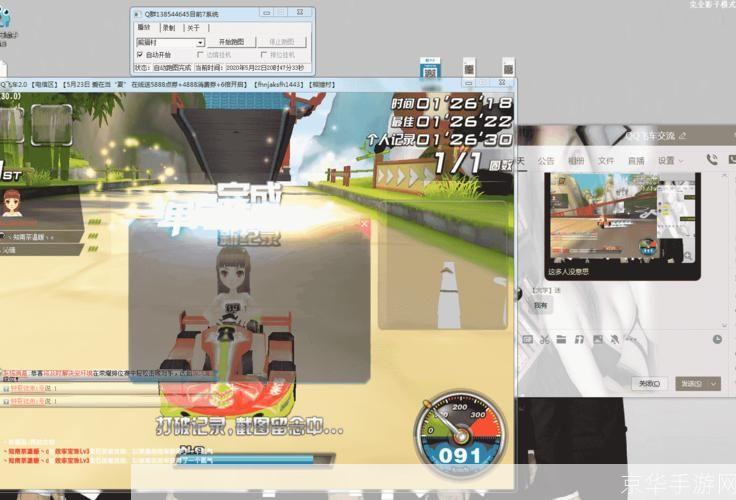Viewport: 736px width, 500px height.
Task: Click the 开始跑图 button
Action: (x=232, y=42)
